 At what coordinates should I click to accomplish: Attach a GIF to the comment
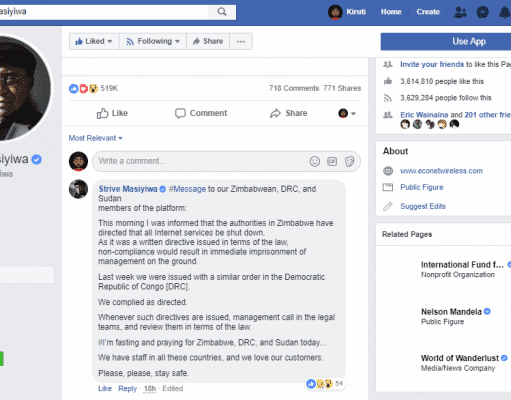332,161
